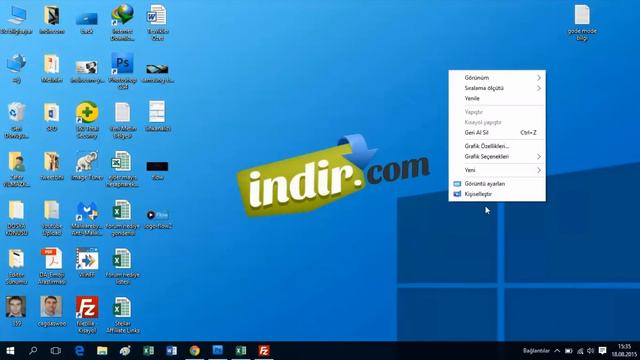Expand the Görünüm submenu
Screen dimensions: 640x360
497,78
